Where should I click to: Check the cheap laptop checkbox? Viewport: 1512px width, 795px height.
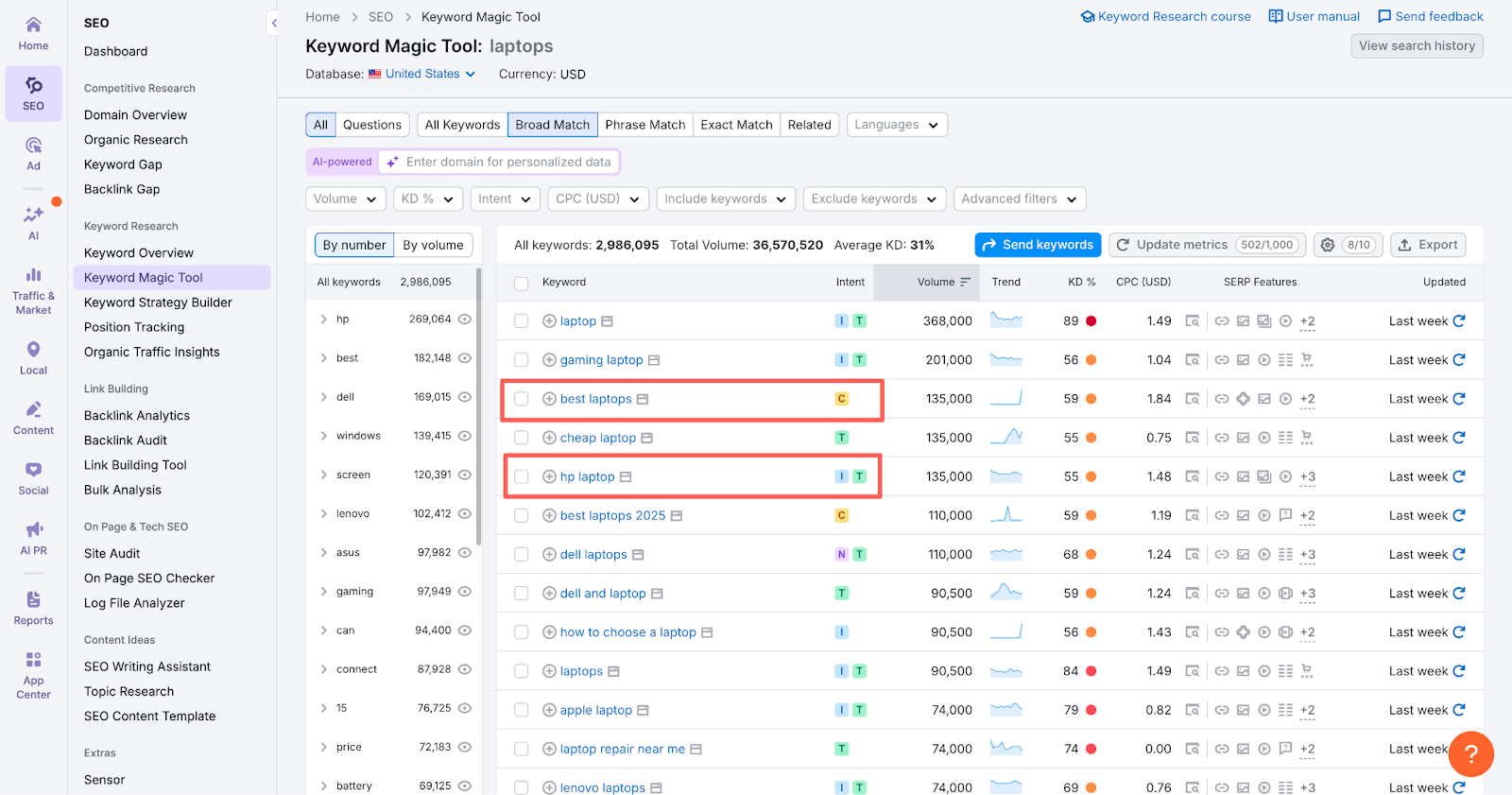pyautogui.click(x=521, y=438)
